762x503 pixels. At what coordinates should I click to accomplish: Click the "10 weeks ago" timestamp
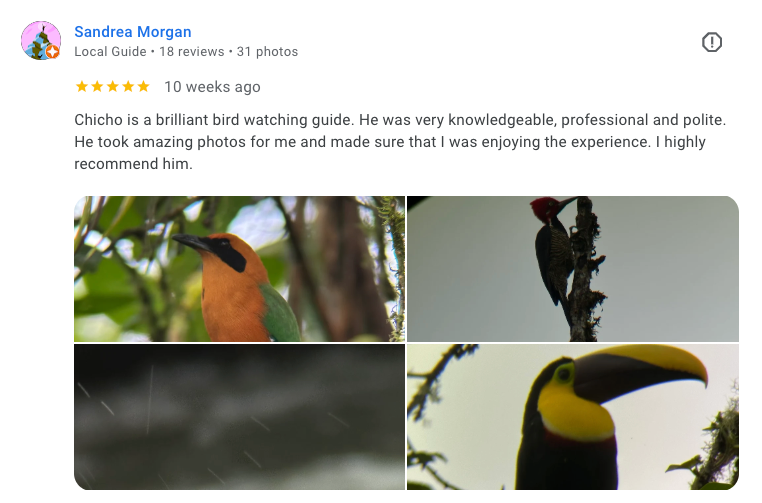pos(212,87)
